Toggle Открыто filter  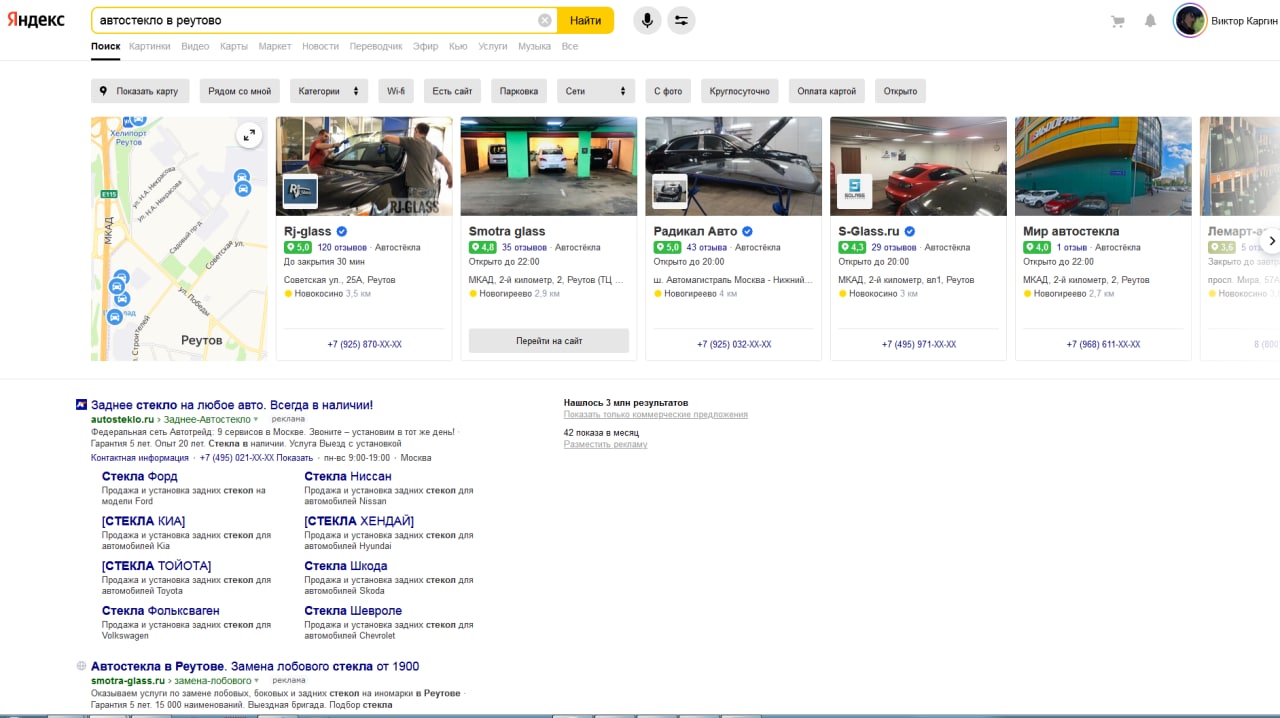click(900, 91)
